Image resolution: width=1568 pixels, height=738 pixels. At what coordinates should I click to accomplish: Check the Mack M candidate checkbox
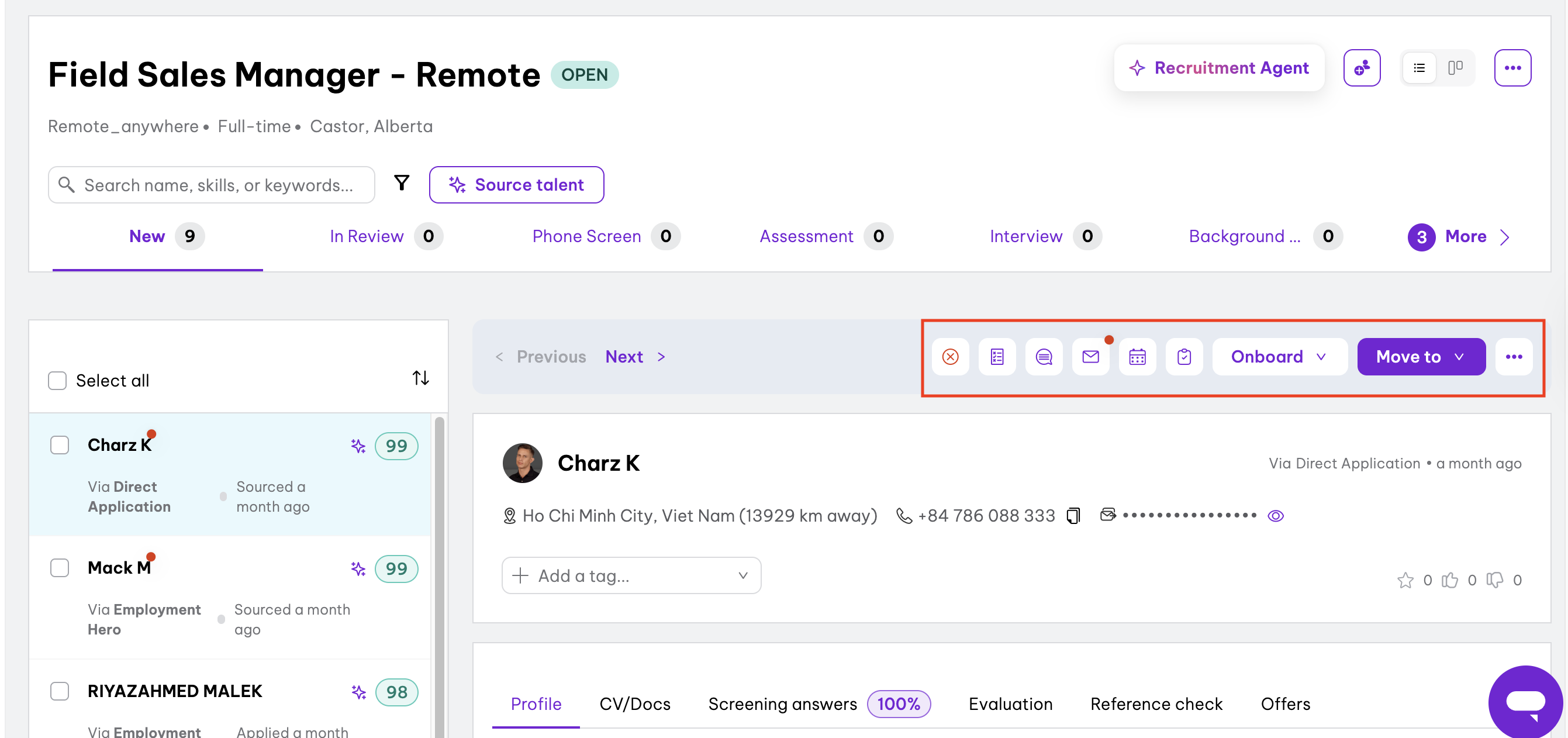pos(60,567)
